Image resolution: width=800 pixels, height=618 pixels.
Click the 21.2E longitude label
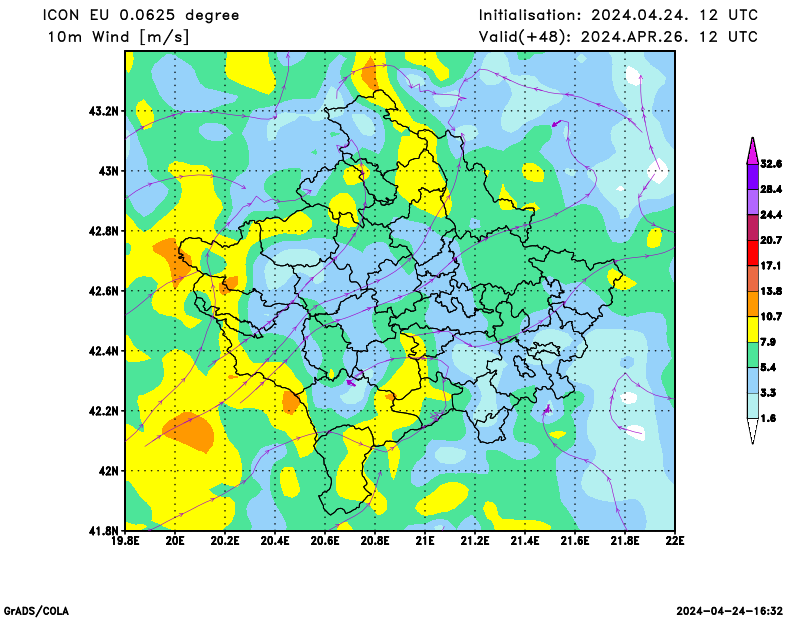click(x=476, y=541)
